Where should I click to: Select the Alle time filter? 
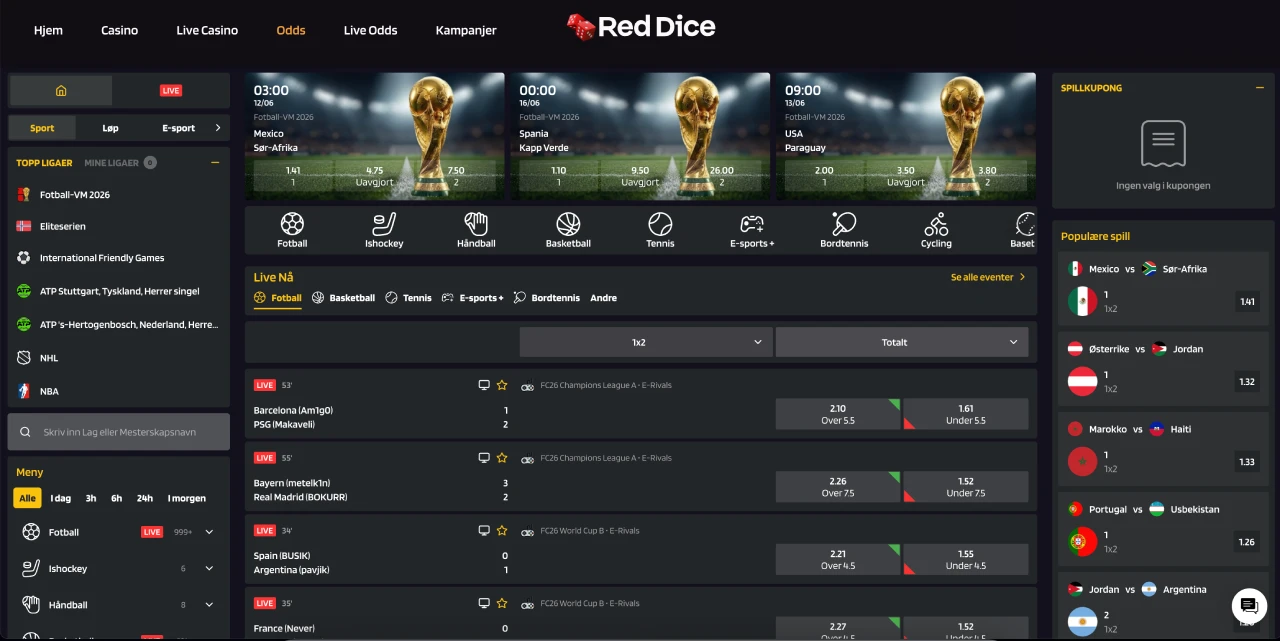[x=27, y=498]
